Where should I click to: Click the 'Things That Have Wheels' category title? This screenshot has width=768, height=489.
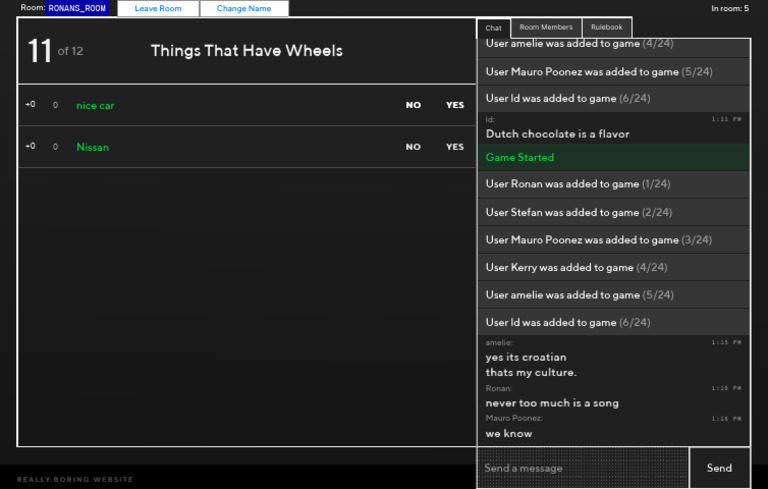click(x=246, y=51)
